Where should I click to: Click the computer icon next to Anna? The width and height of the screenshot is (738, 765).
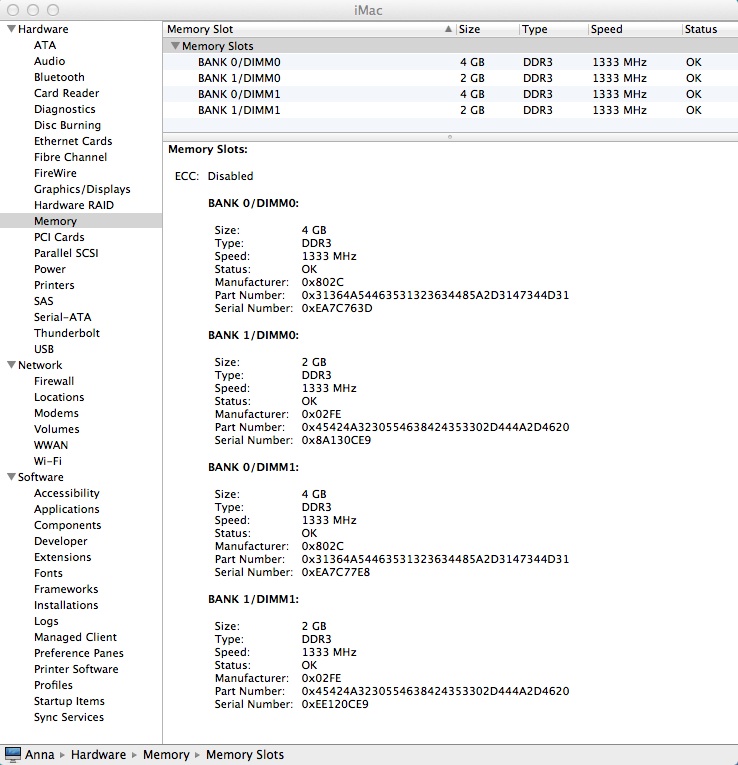tap(13, 754)
